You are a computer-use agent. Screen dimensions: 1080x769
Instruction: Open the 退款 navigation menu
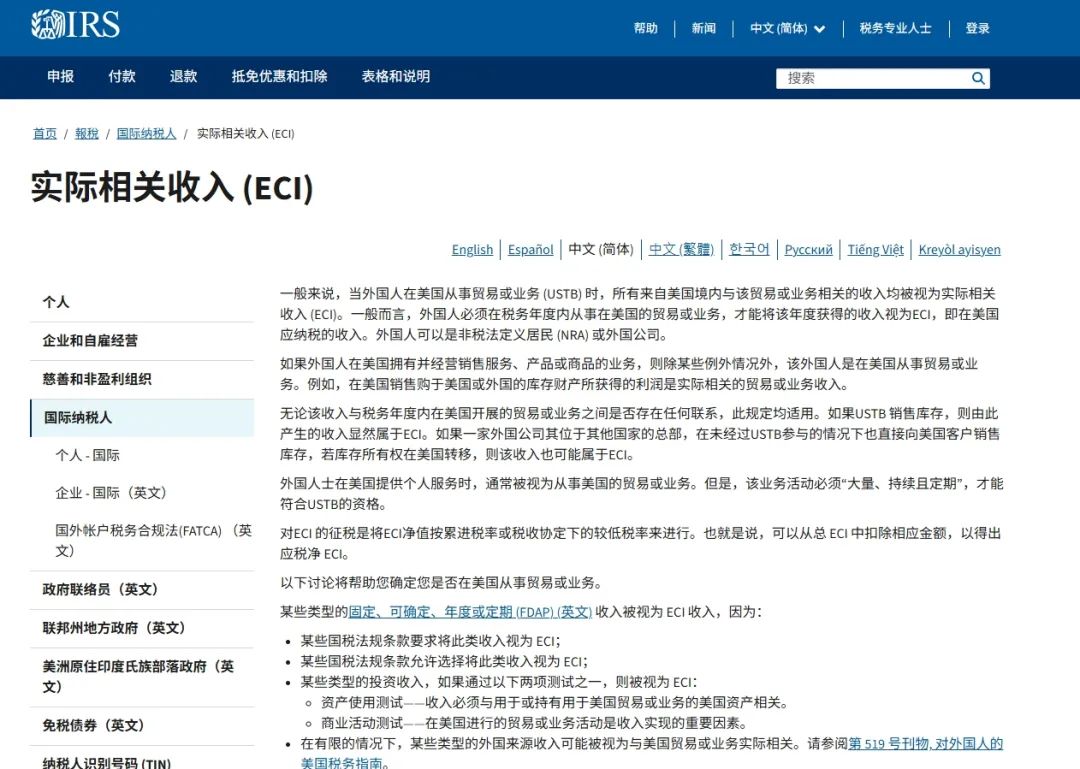point(183,76)
